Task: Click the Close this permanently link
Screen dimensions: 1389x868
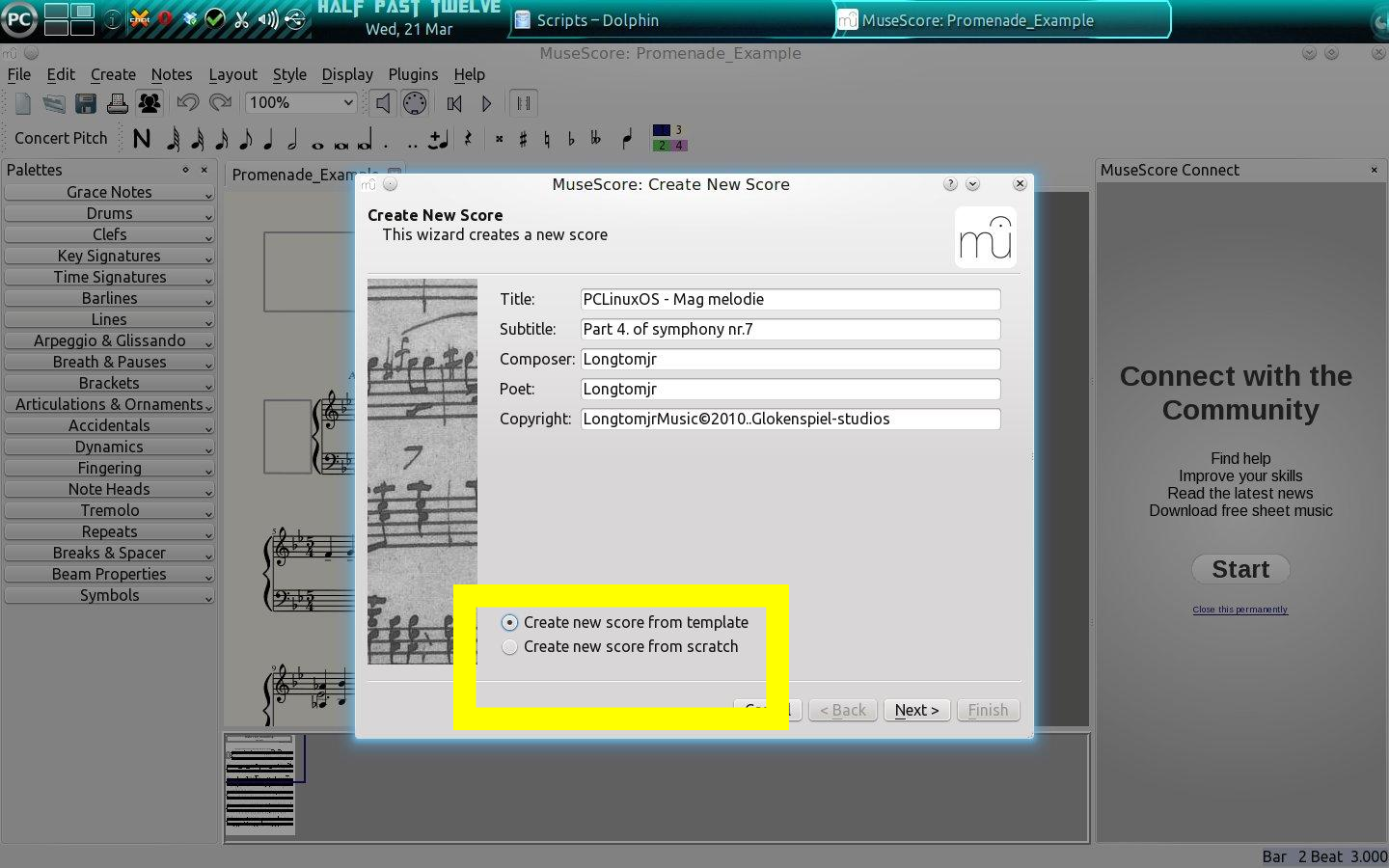Action: [1239, 610]
